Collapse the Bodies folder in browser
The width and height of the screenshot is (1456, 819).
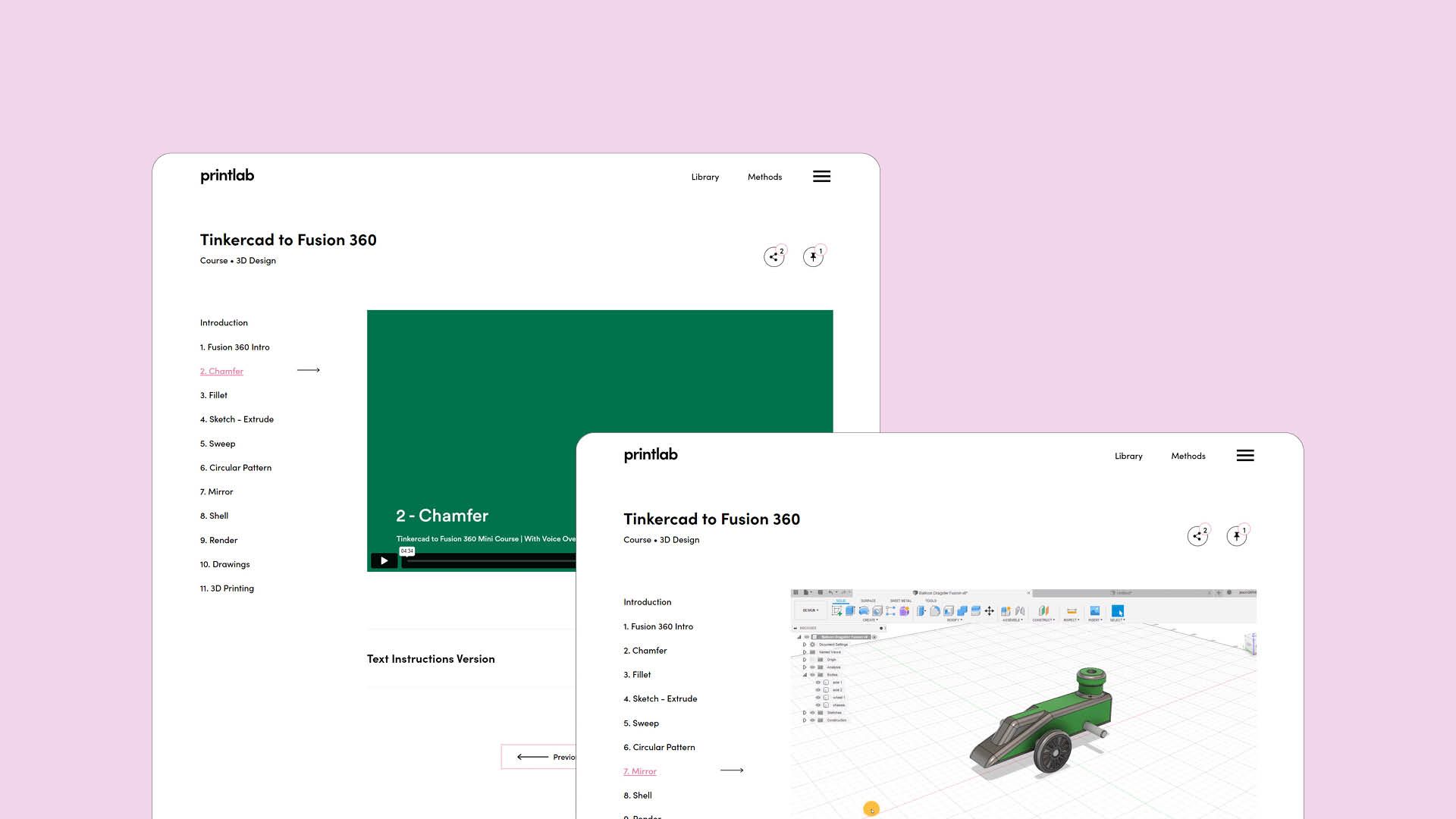click(x=805, y=675)
